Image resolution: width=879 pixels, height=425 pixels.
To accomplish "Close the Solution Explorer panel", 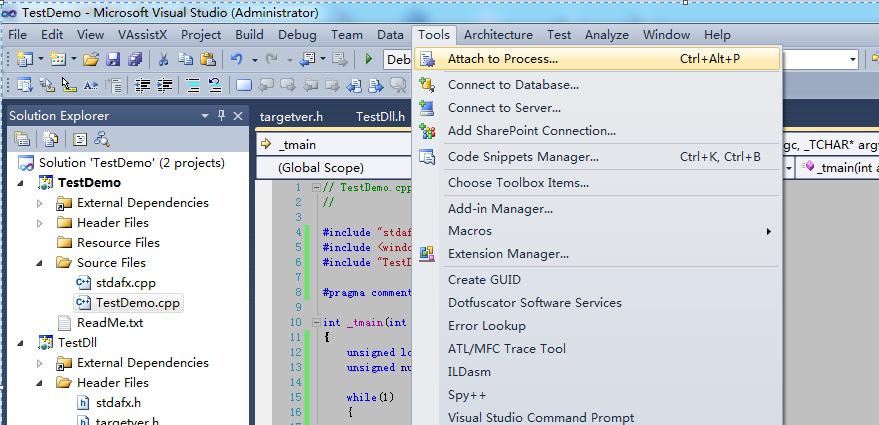I will pyautogui.click(x=238, y=116).
